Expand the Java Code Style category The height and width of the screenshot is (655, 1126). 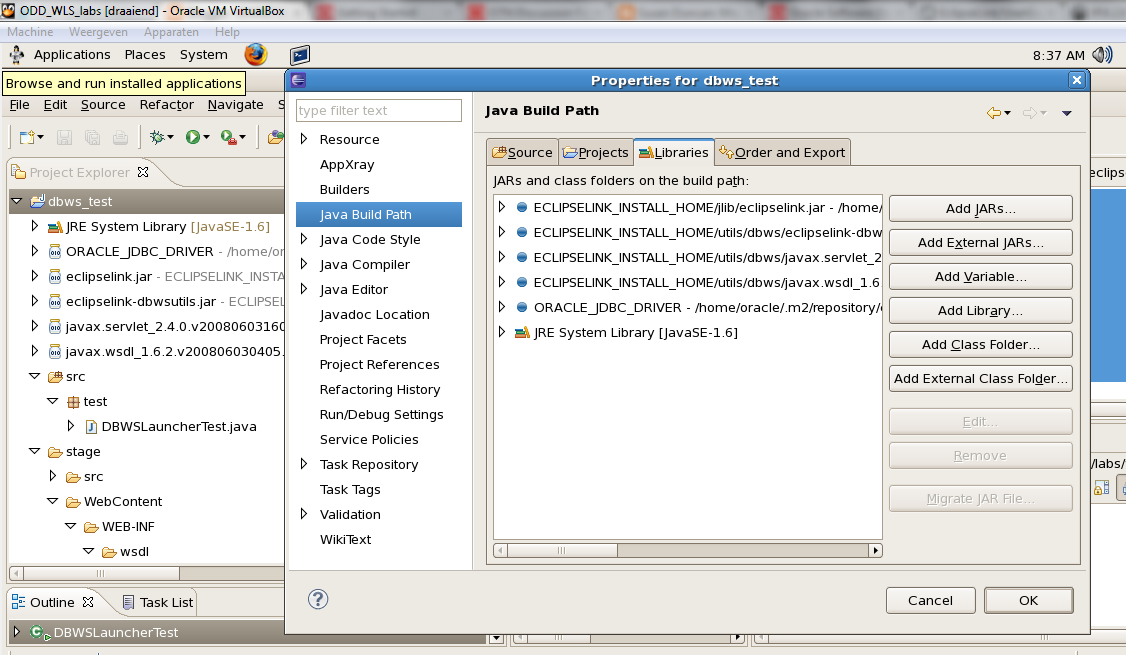coord(304,238)
